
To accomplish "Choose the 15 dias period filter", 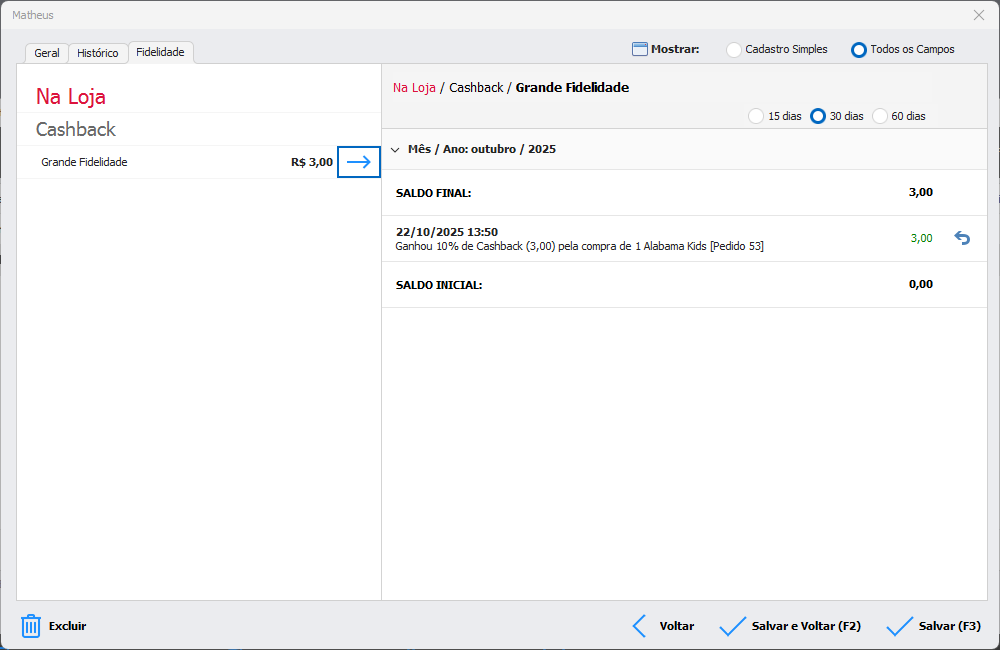I will [756, 116].
